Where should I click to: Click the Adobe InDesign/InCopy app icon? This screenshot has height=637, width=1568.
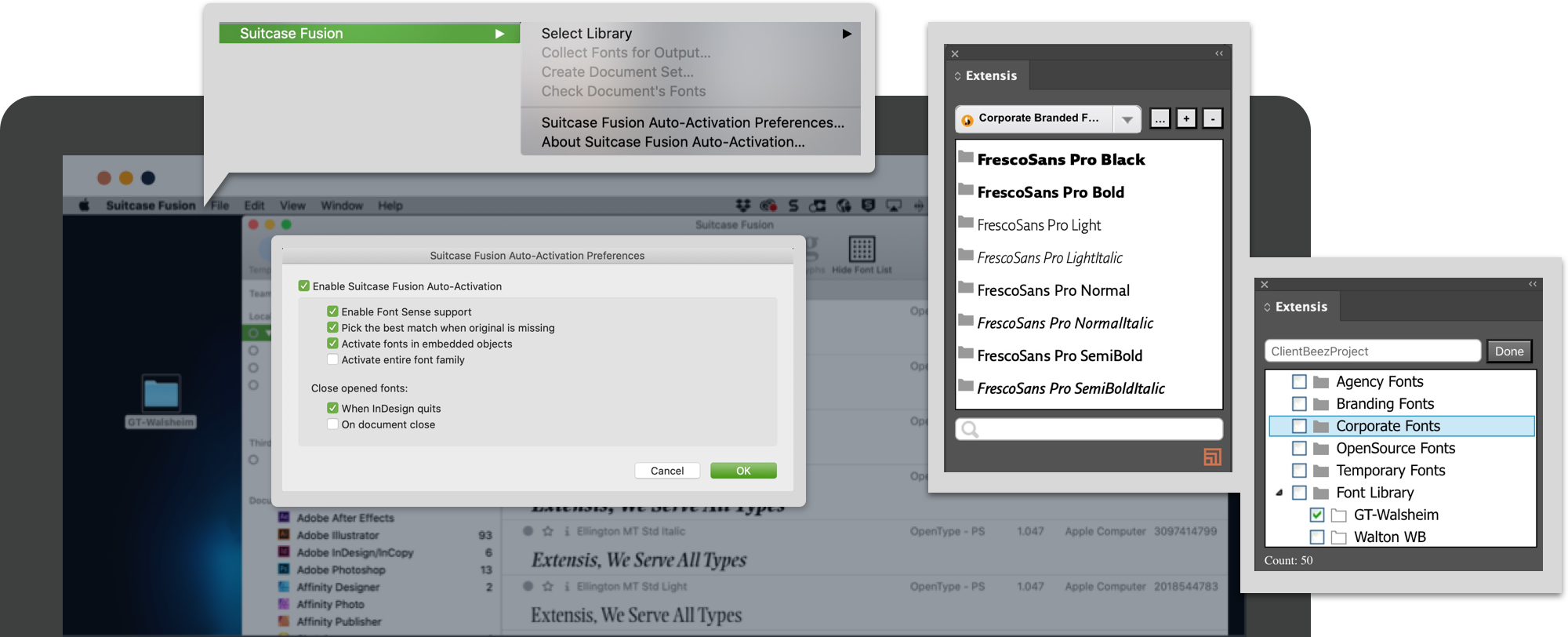coord(284,552)
